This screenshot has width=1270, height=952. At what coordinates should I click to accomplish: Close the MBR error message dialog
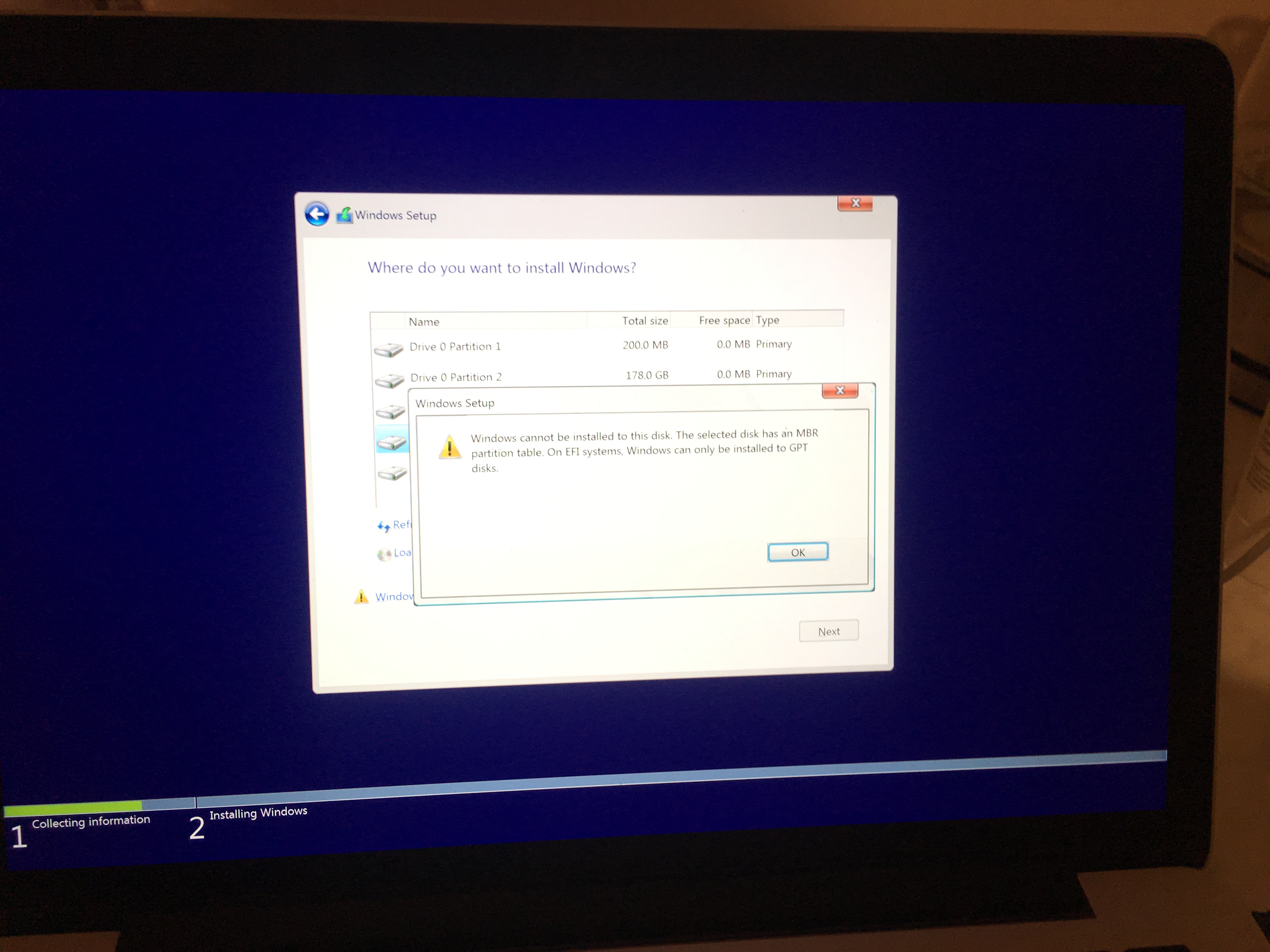pyautogui.click(x=839, y=391)
